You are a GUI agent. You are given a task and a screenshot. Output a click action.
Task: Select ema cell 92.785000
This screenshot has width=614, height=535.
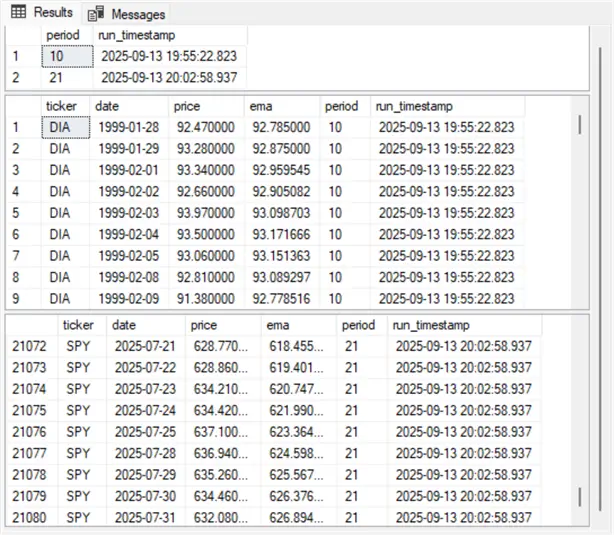coord(282,127)
